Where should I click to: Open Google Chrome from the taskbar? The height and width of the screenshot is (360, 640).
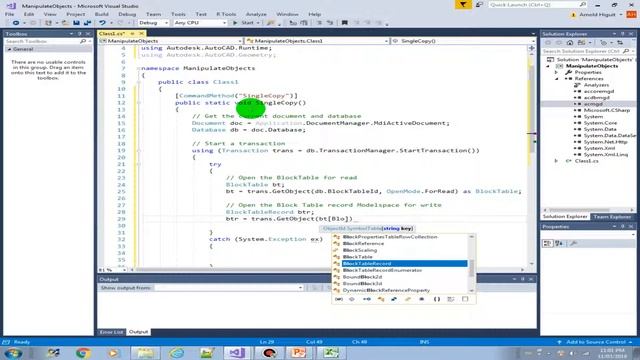coord(83,353)
